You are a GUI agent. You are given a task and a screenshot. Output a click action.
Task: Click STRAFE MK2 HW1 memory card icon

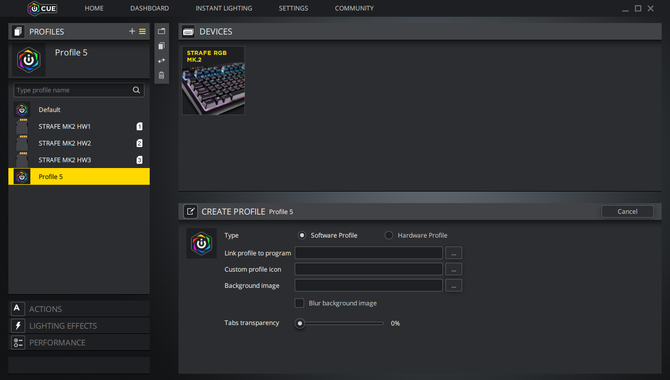[x=22, y=127]
